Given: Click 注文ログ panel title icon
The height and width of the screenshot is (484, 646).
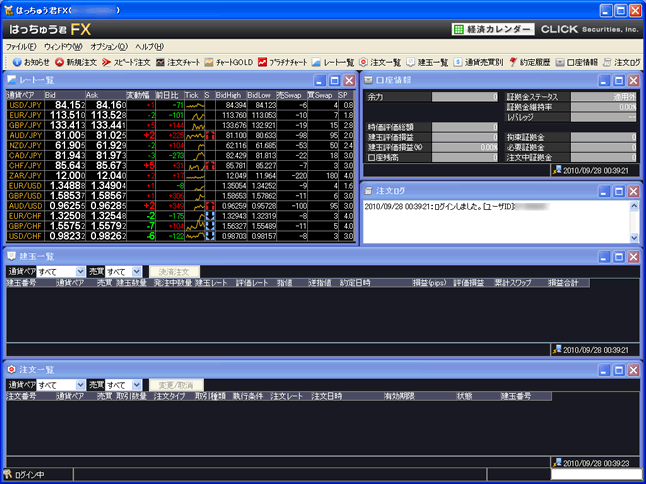Looking at the screenshot, I should coord(368,191).
